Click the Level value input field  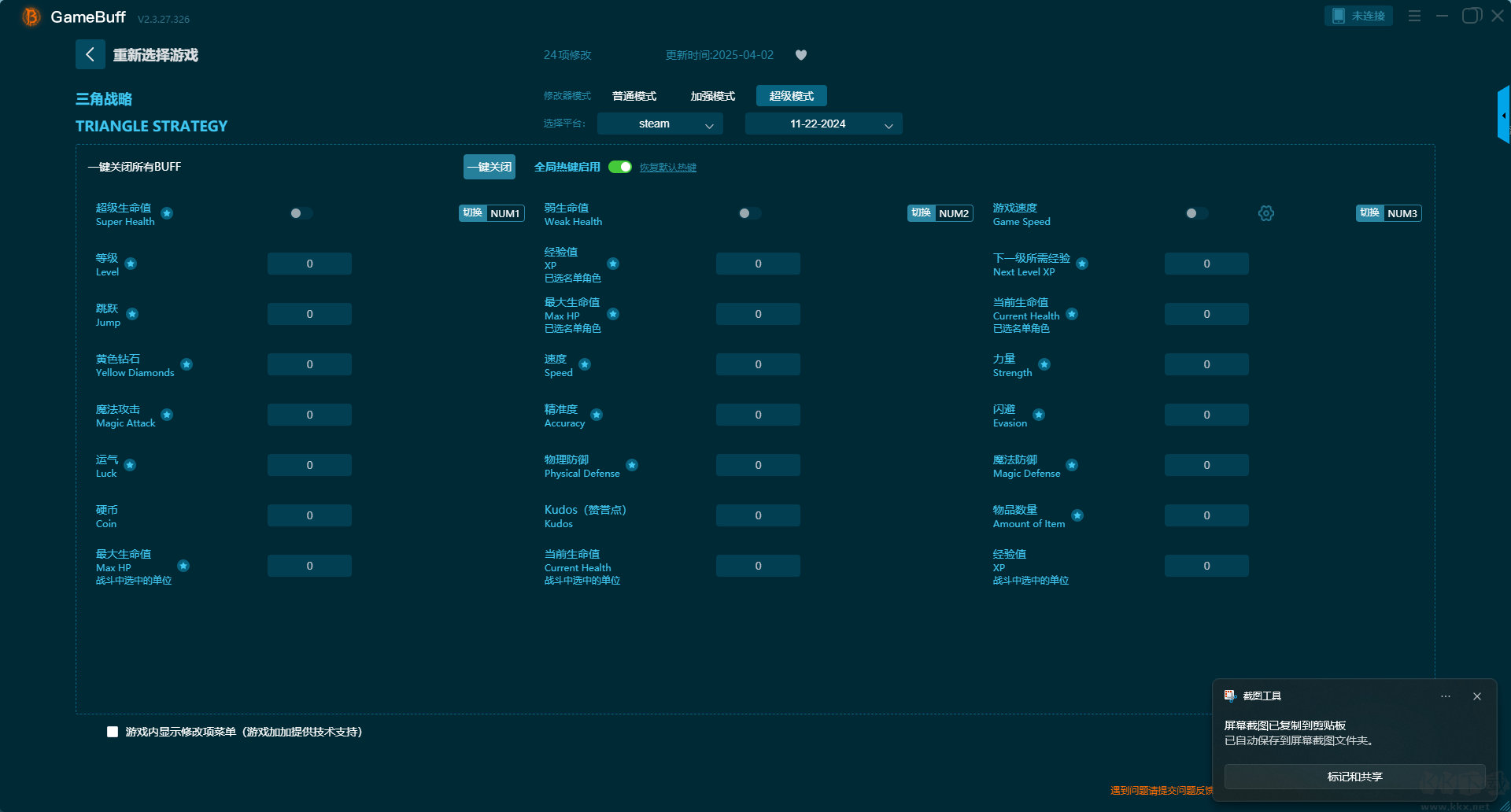click(x=309, y=264)
